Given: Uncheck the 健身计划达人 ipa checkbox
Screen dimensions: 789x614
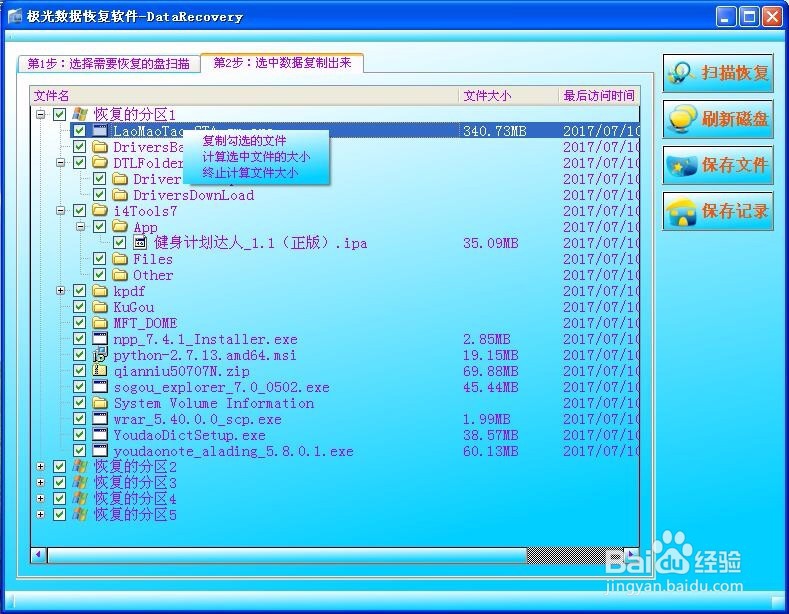Looking at the screenshot, I should coord(119,243).
